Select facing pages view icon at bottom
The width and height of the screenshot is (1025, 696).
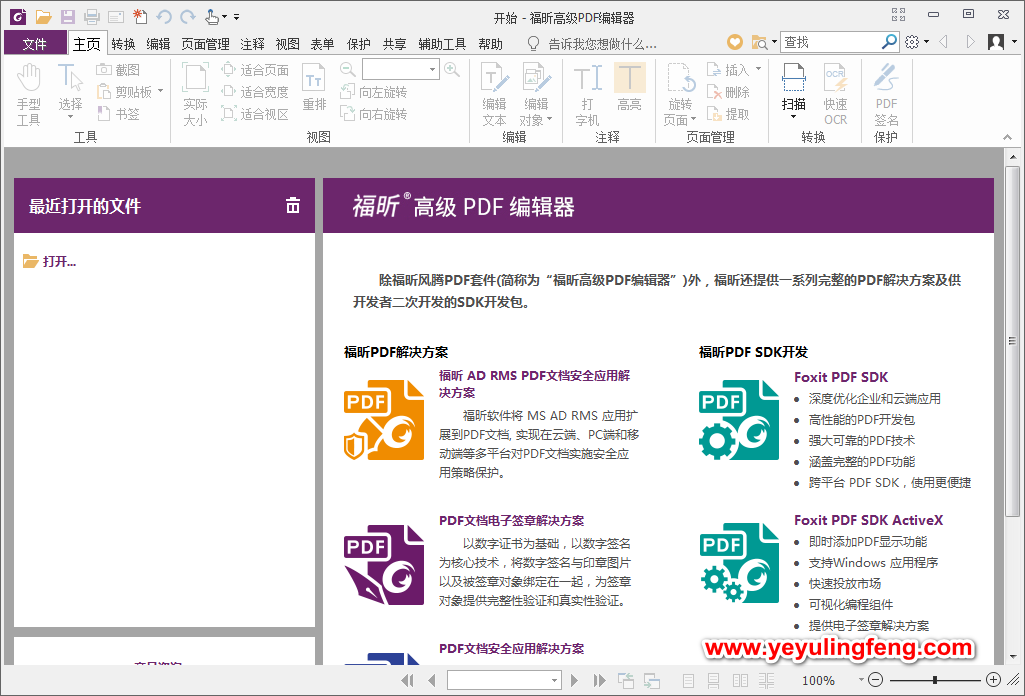coord(740,680)
